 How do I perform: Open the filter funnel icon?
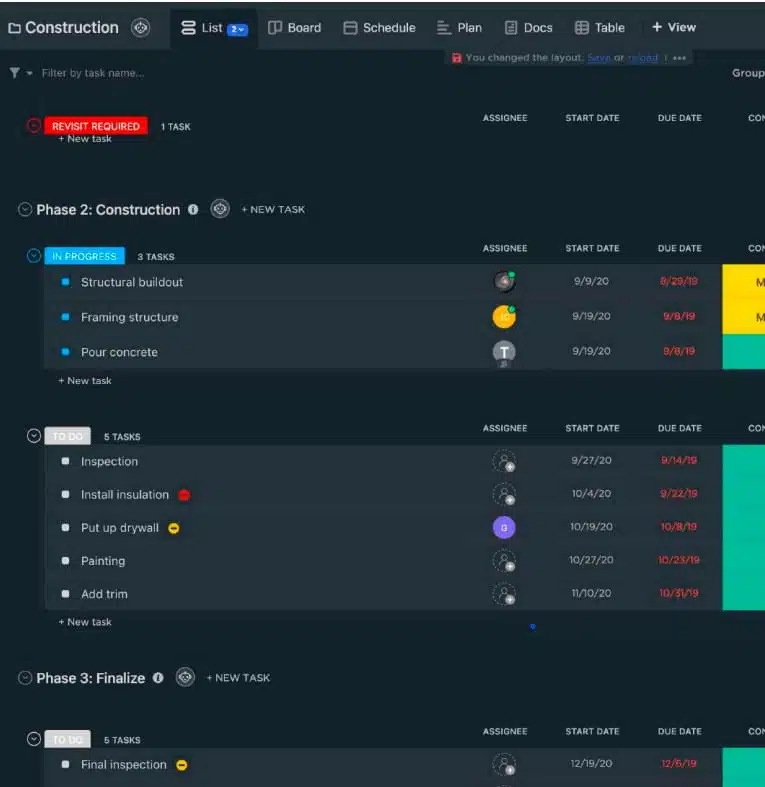click(x=15, y=73)
